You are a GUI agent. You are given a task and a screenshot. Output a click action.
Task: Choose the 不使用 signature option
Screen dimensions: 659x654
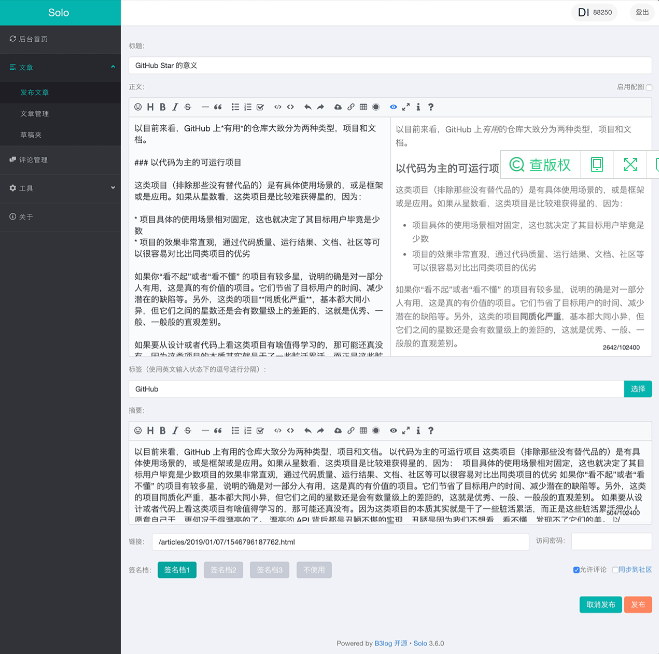[314, 570]
